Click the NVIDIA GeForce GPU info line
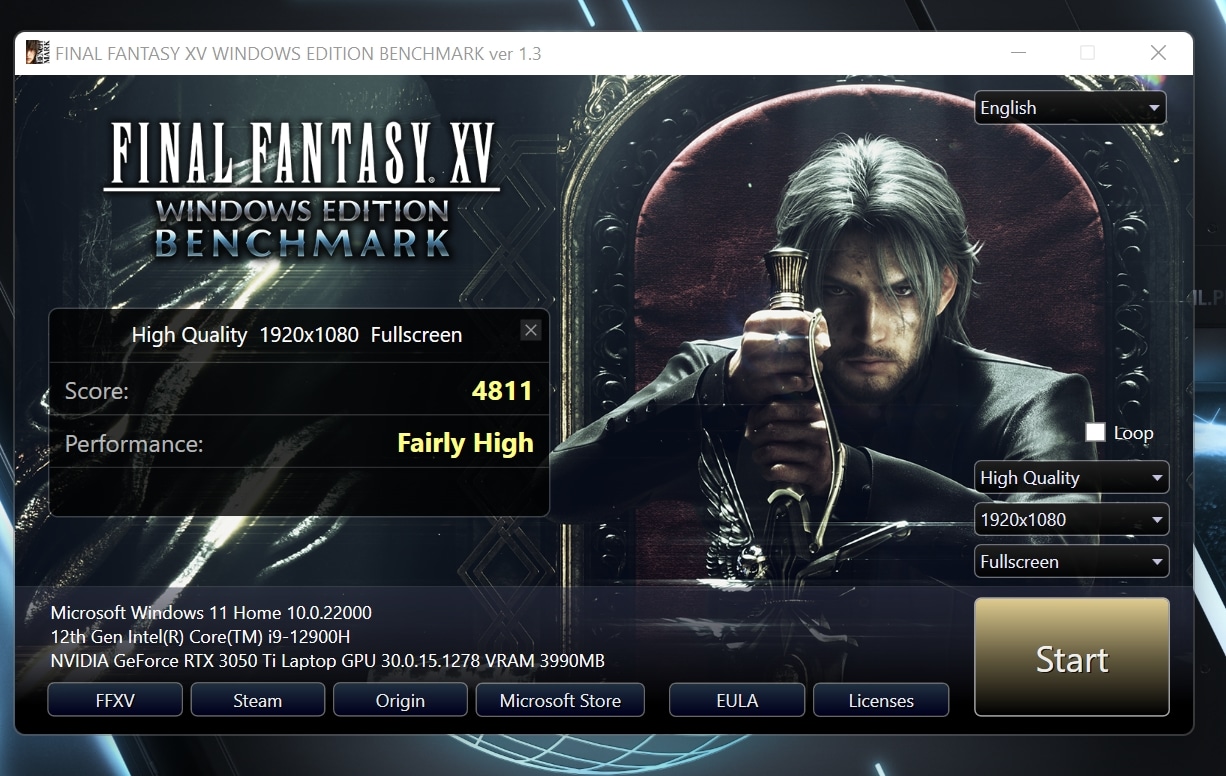Image resolution: width=1226 pixels, height=776 pixels. (x=327, y=661)
